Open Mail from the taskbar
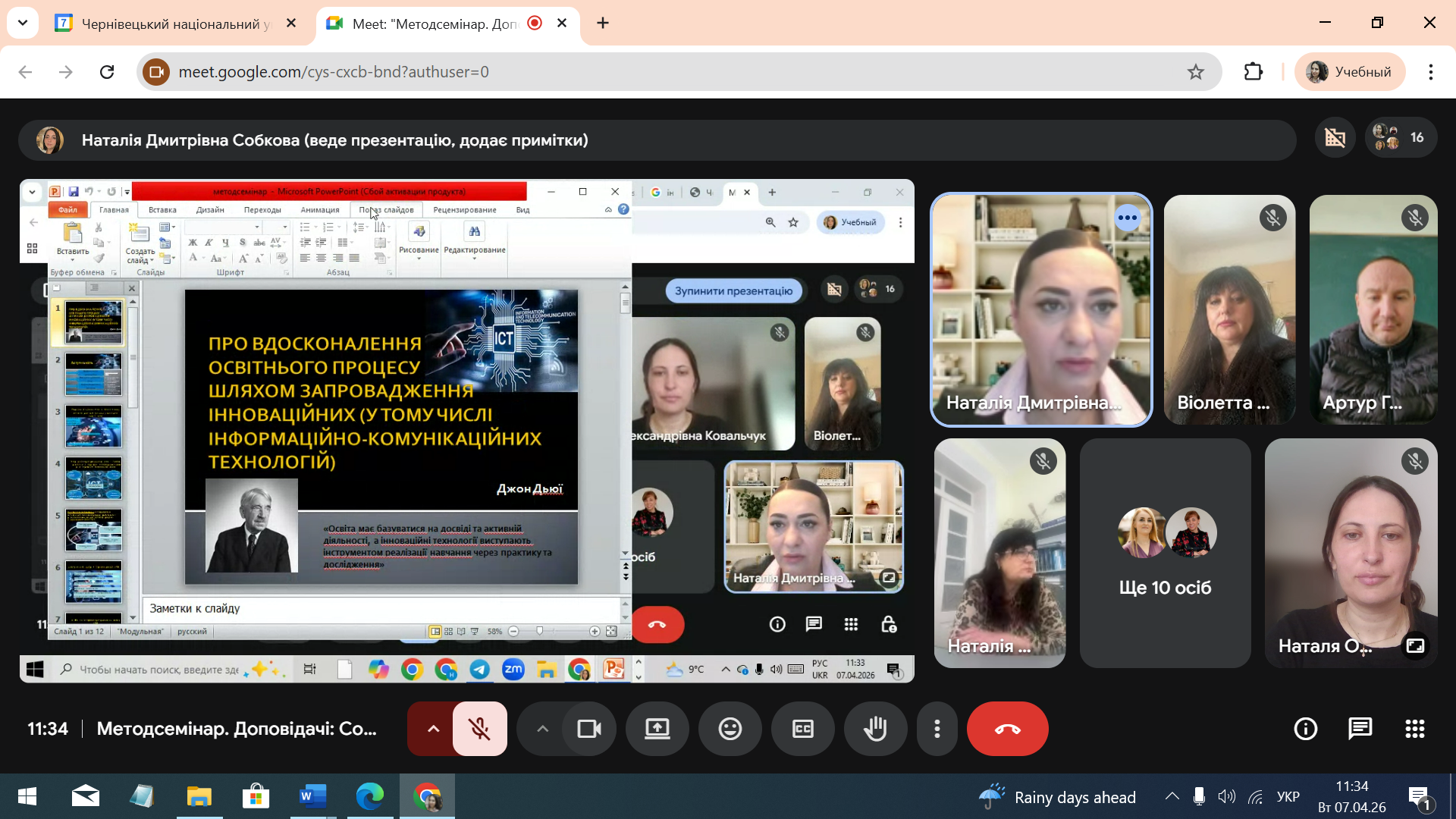 tap(85, 796)
